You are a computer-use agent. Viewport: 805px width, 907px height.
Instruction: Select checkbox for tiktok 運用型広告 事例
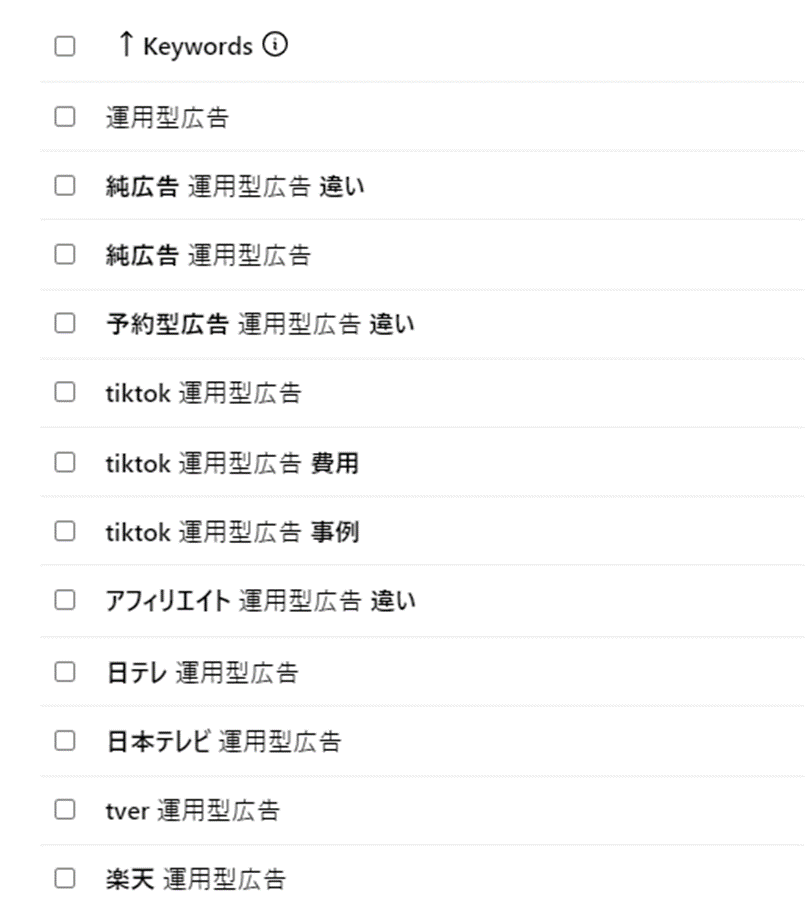(65, 531)
